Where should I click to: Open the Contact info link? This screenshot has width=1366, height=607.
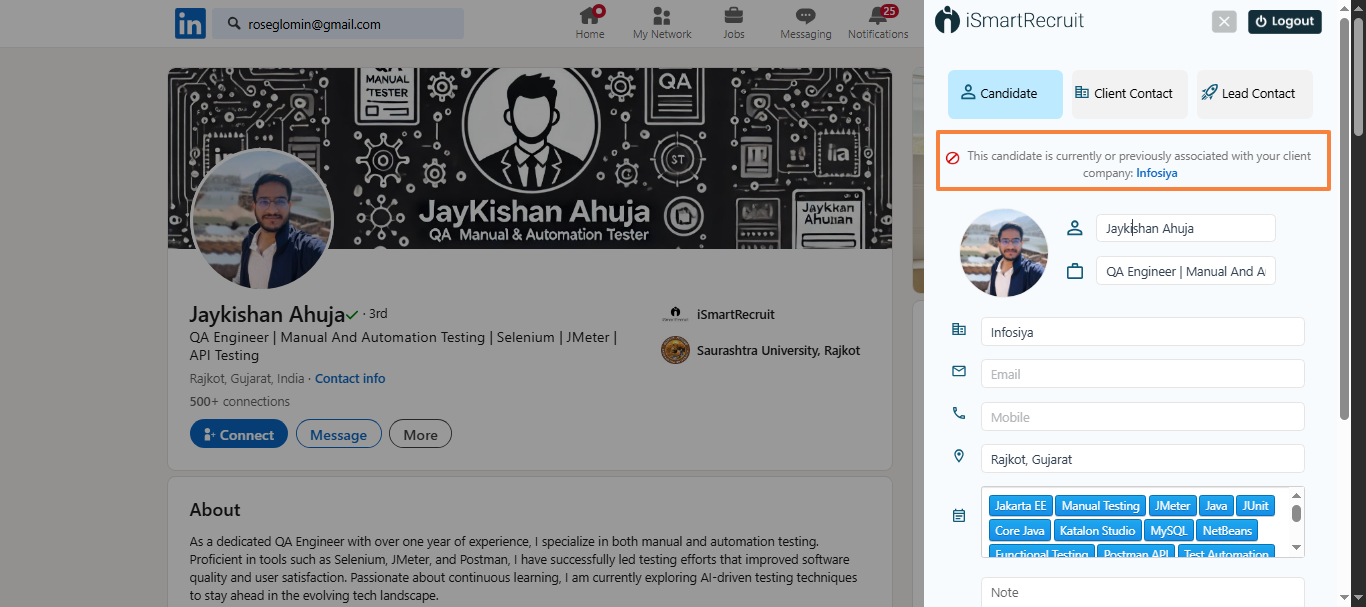coord(350,379)
